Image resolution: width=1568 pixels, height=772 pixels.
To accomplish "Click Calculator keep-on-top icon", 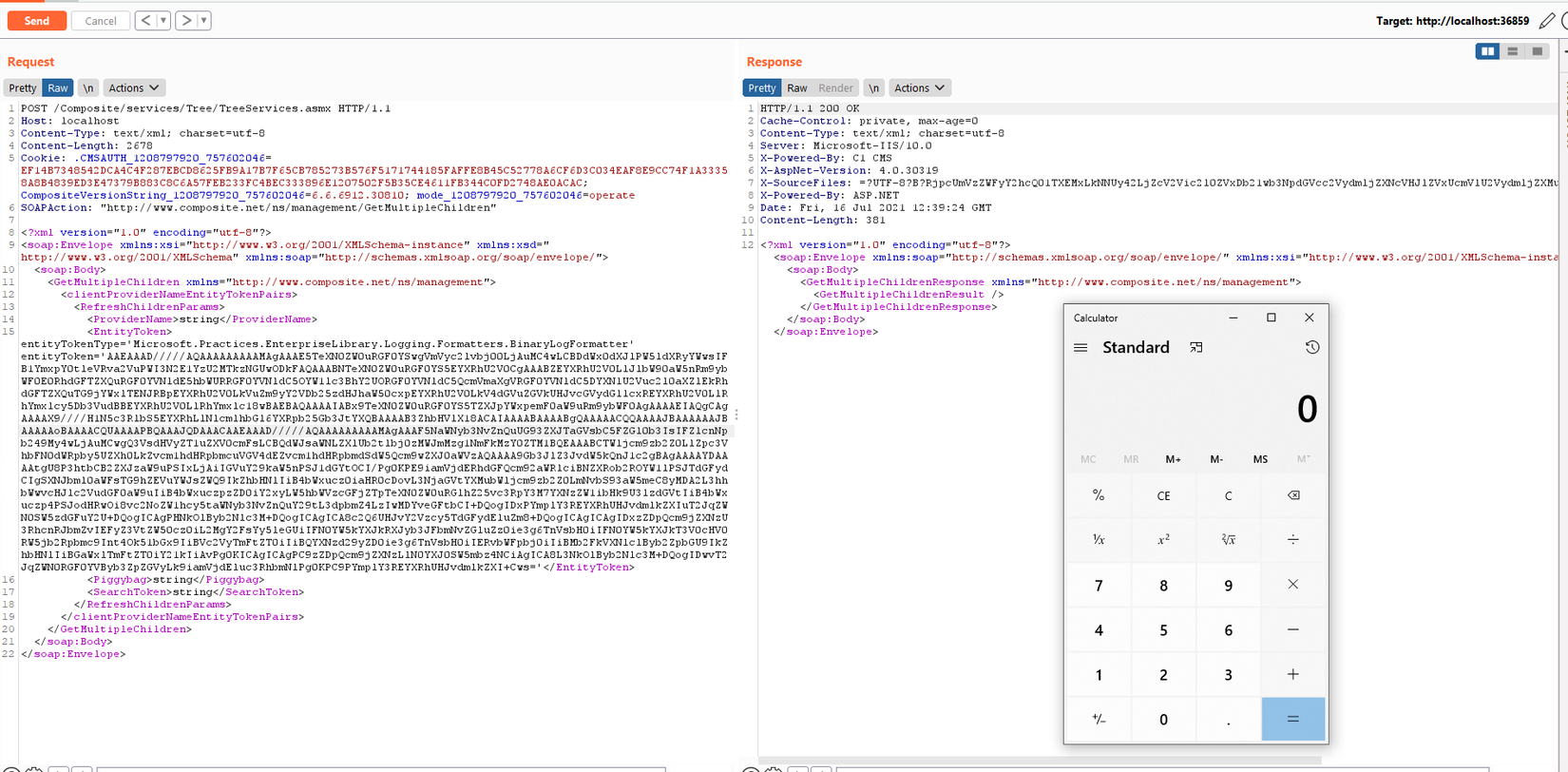I will coord(1196,348).
